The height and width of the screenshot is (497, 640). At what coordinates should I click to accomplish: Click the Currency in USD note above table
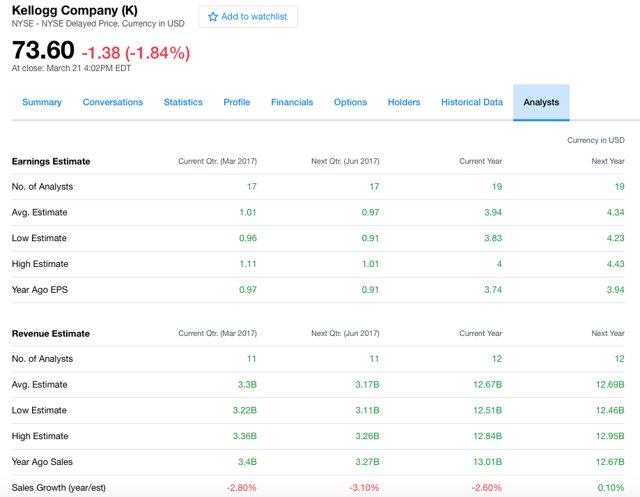[596, 140]
